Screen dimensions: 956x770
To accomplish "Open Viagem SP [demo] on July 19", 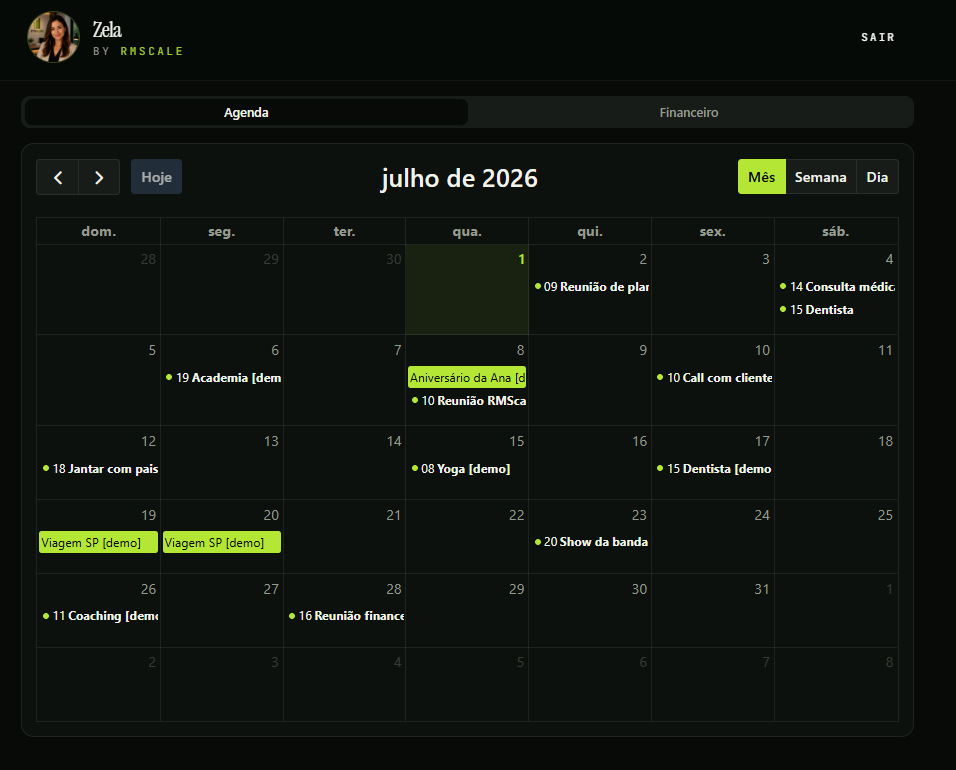I will [x=98, y=543].
